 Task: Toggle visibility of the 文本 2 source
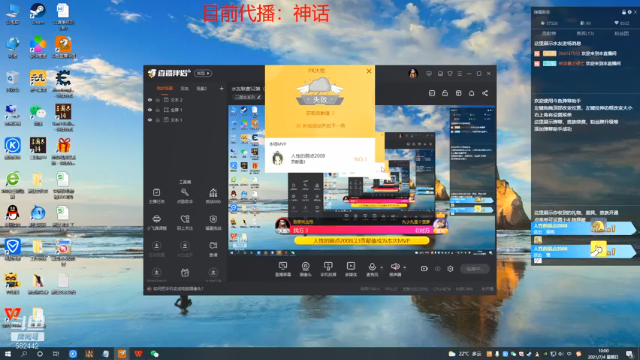150,100
